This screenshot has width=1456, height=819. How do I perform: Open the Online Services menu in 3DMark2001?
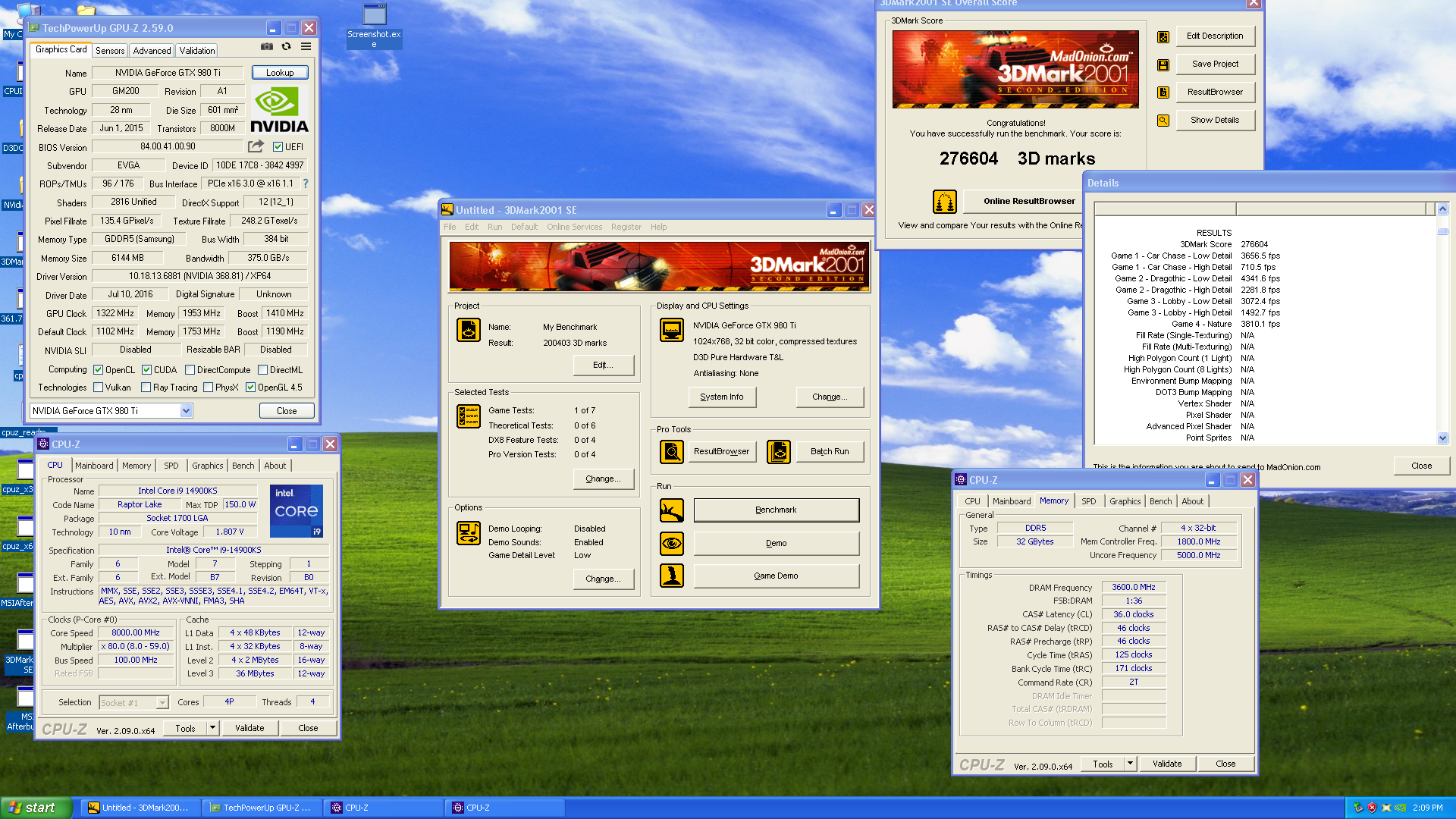[x=574, y=227]
